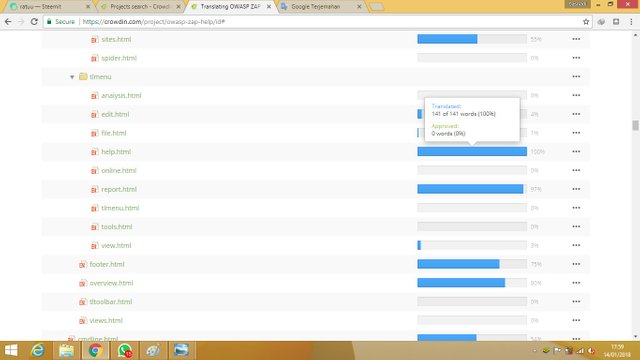This screenshot has width=640, height=360.
Task: Switch to the Projects search - Crowdin tab
Action: tap(140, 7)
